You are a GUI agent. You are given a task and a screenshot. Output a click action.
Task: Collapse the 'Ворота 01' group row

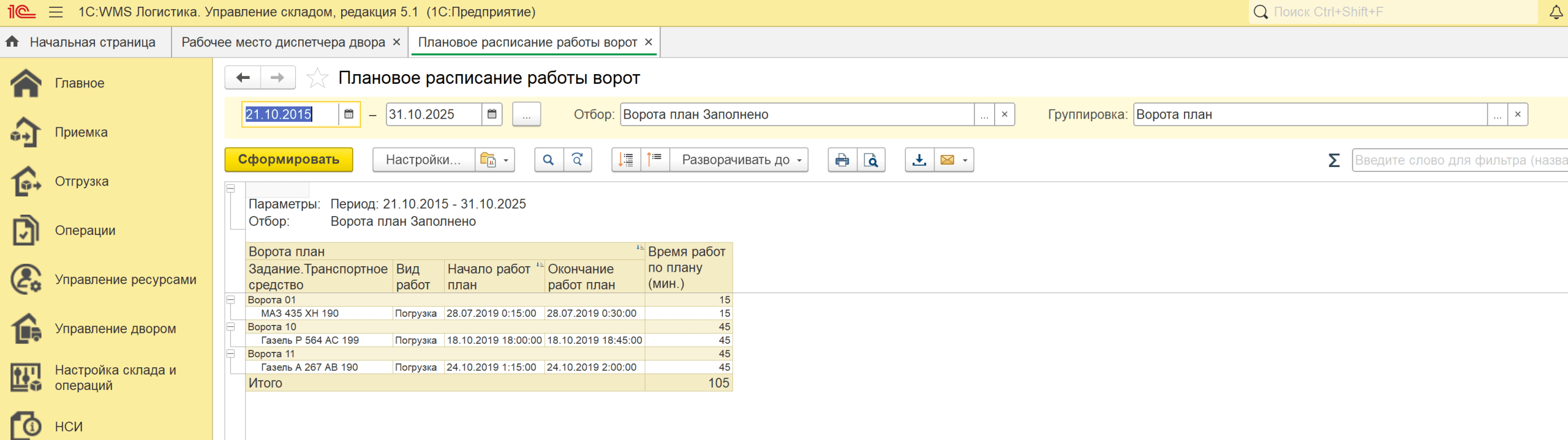pyautogui.click(x=231, y=300)
